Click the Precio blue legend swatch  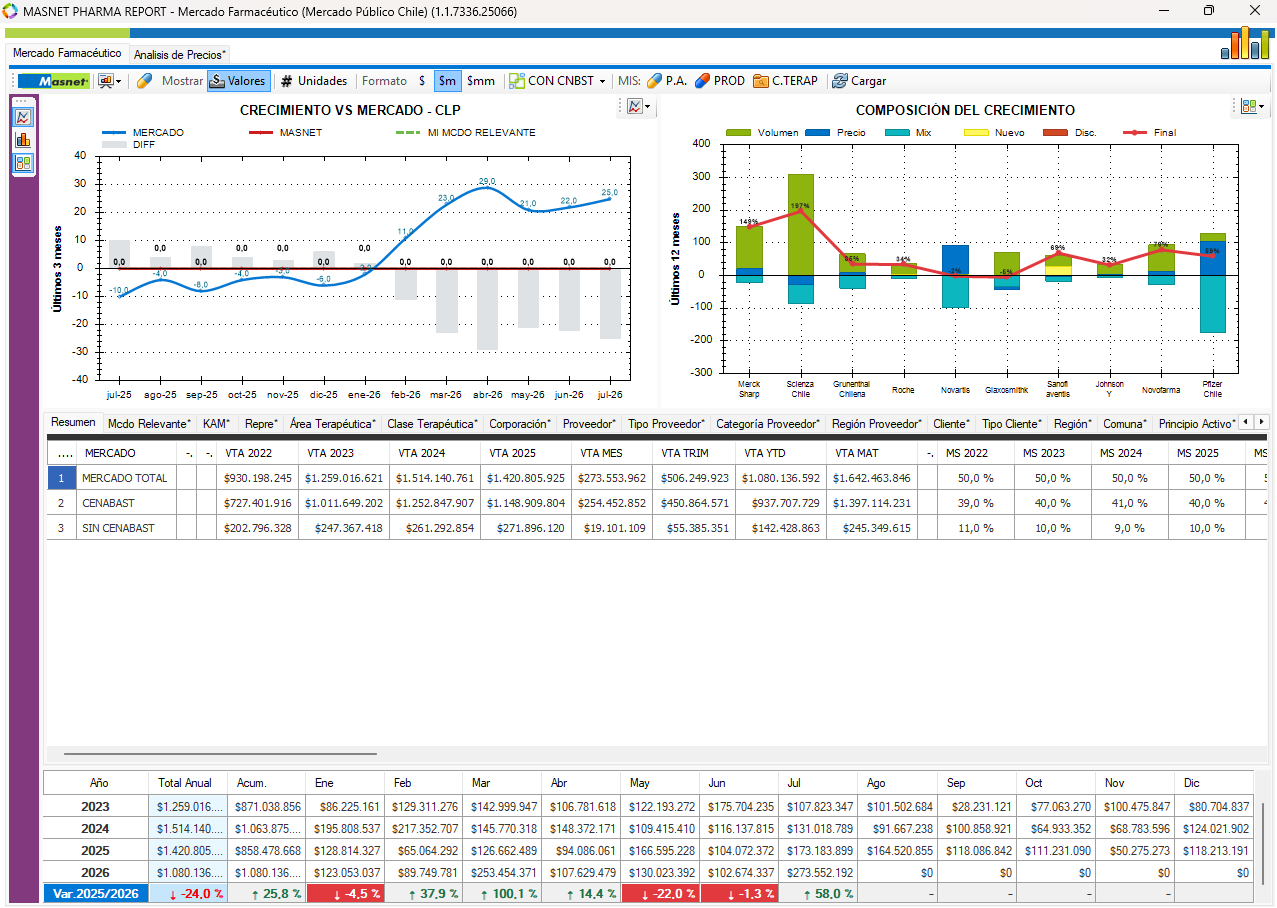[818, 132]
